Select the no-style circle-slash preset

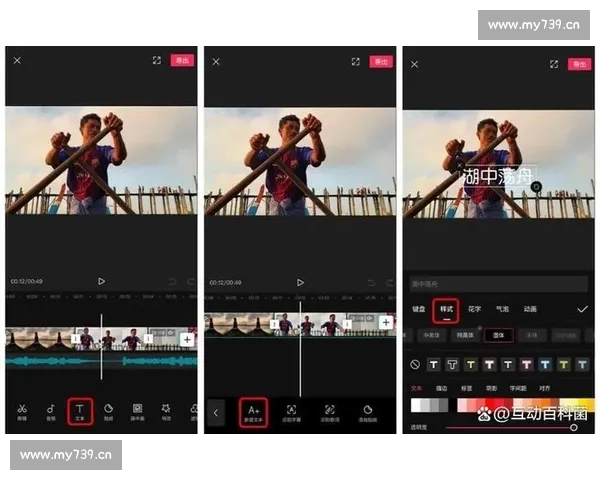point(415,365)
